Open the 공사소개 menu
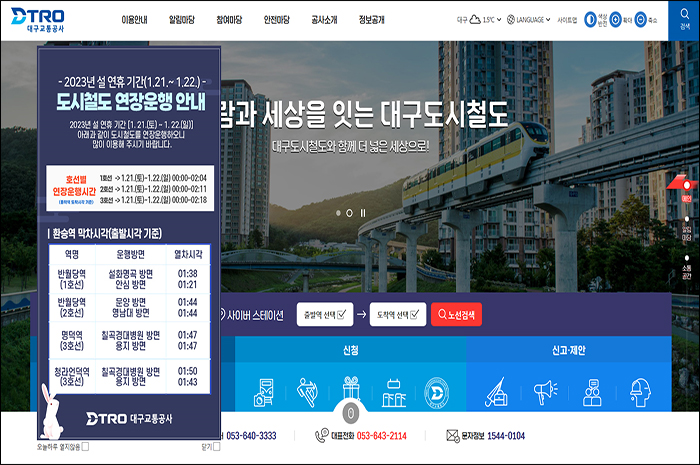700x465 pixels. (324, 20)
